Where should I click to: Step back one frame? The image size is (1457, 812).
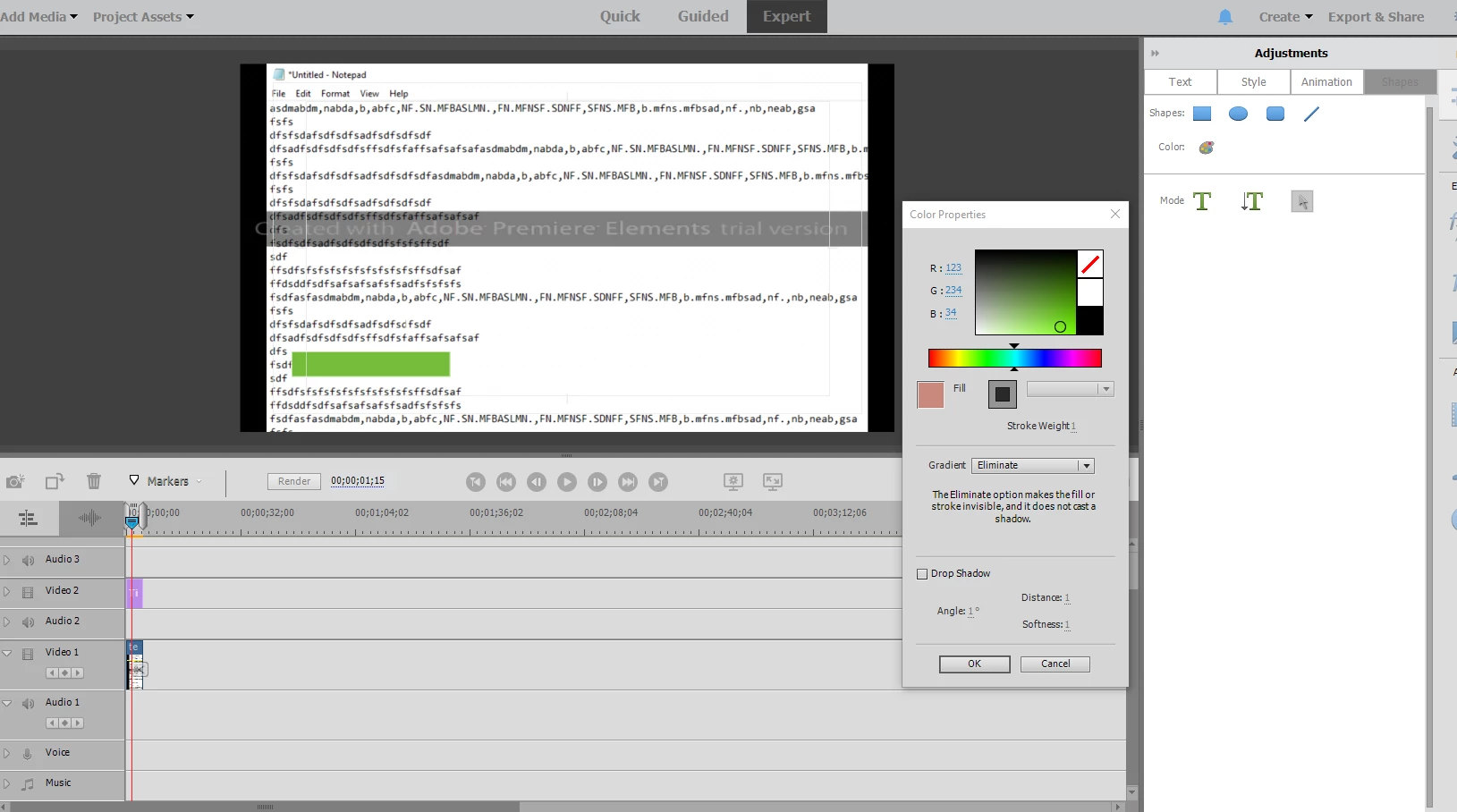(537, 482)
